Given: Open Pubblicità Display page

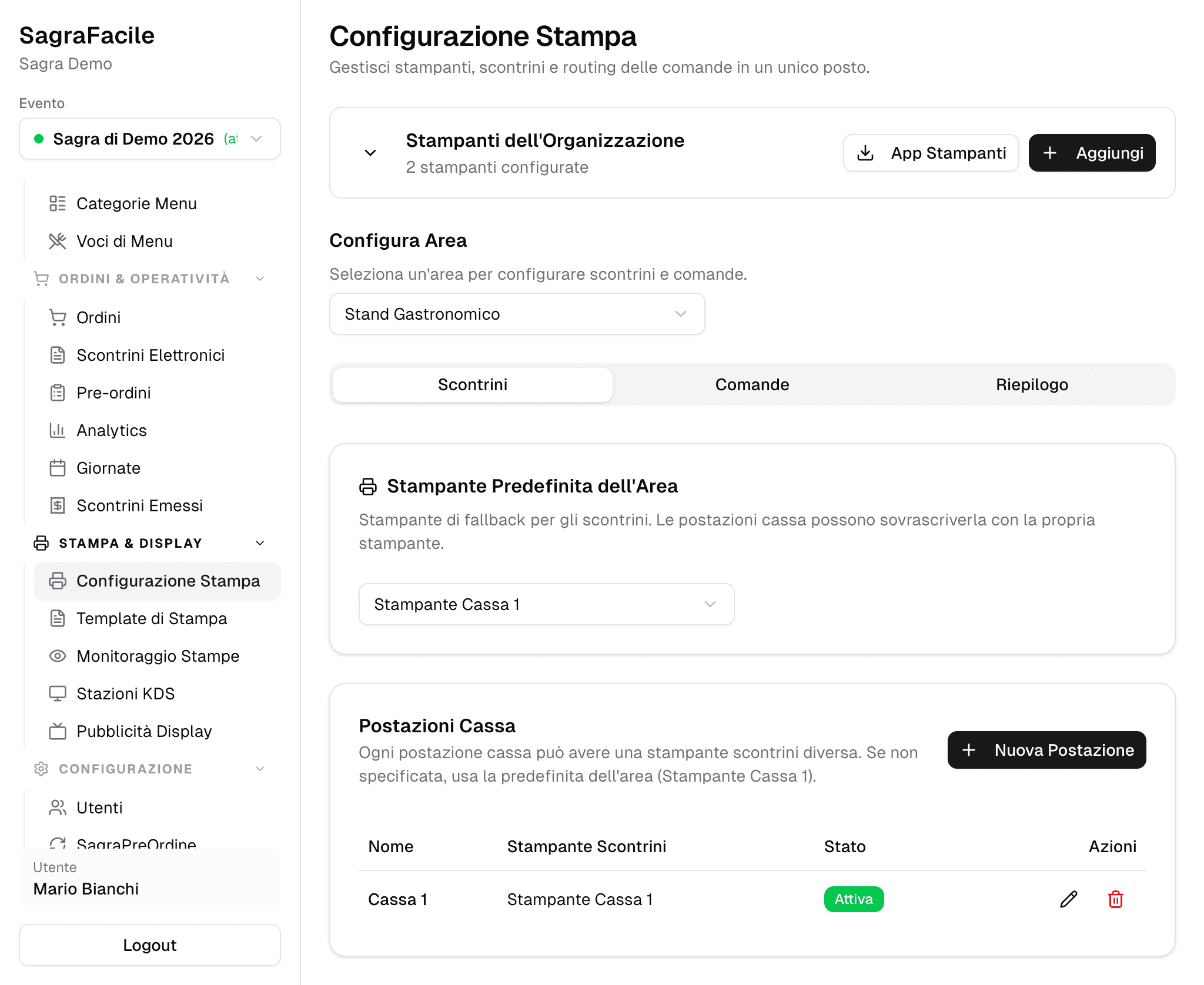Looking at the screenshot, I should [157, 731].
